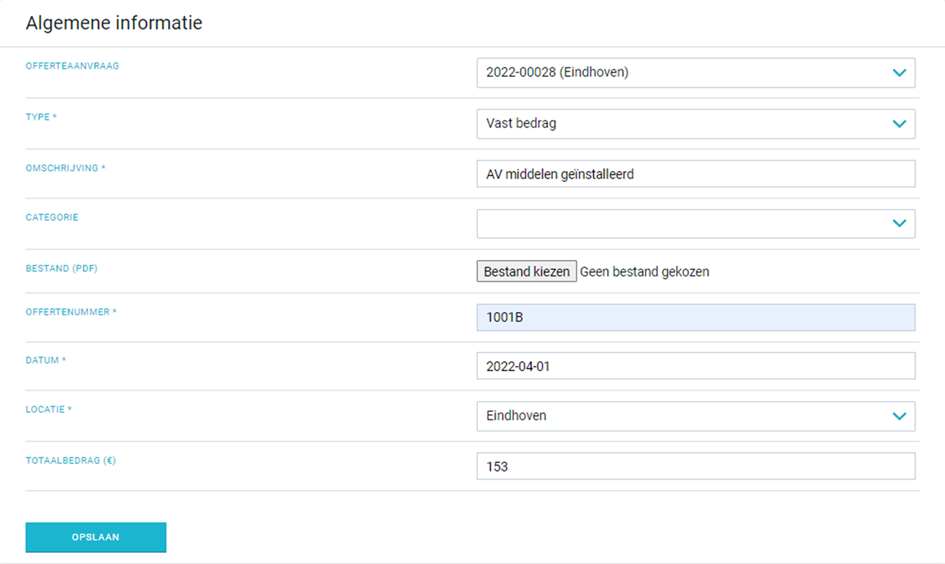945x564 pixels.
Task: Click the Type field chevron arrow
Action: 899,124
